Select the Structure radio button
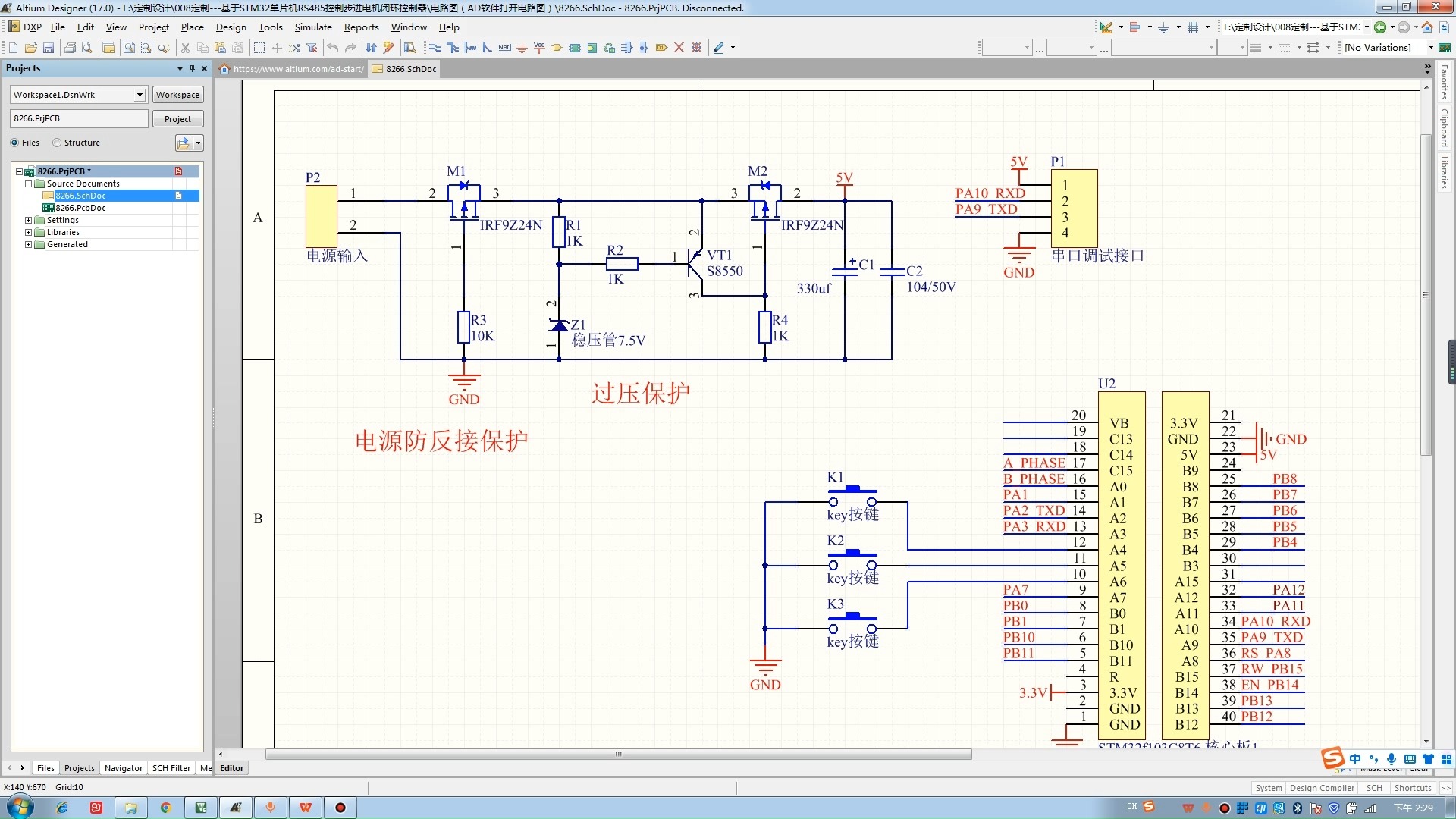Screen dimensions: 1456x819 56,143
